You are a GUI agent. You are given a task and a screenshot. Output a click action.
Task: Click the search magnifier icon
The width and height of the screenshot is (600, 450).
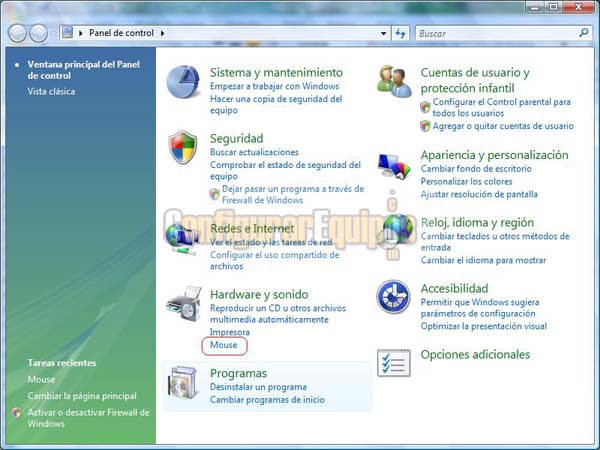tap(584, 33)
